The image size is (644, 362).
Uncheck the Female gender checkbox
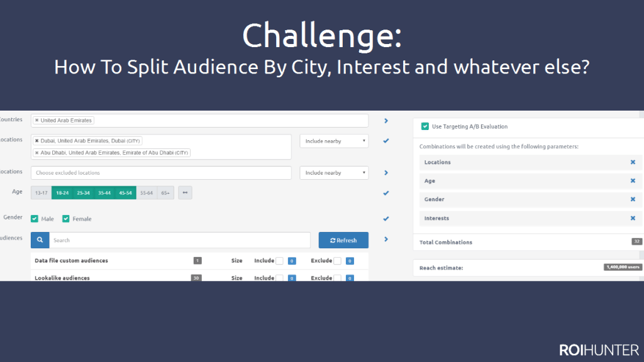[x=66, y=219]
